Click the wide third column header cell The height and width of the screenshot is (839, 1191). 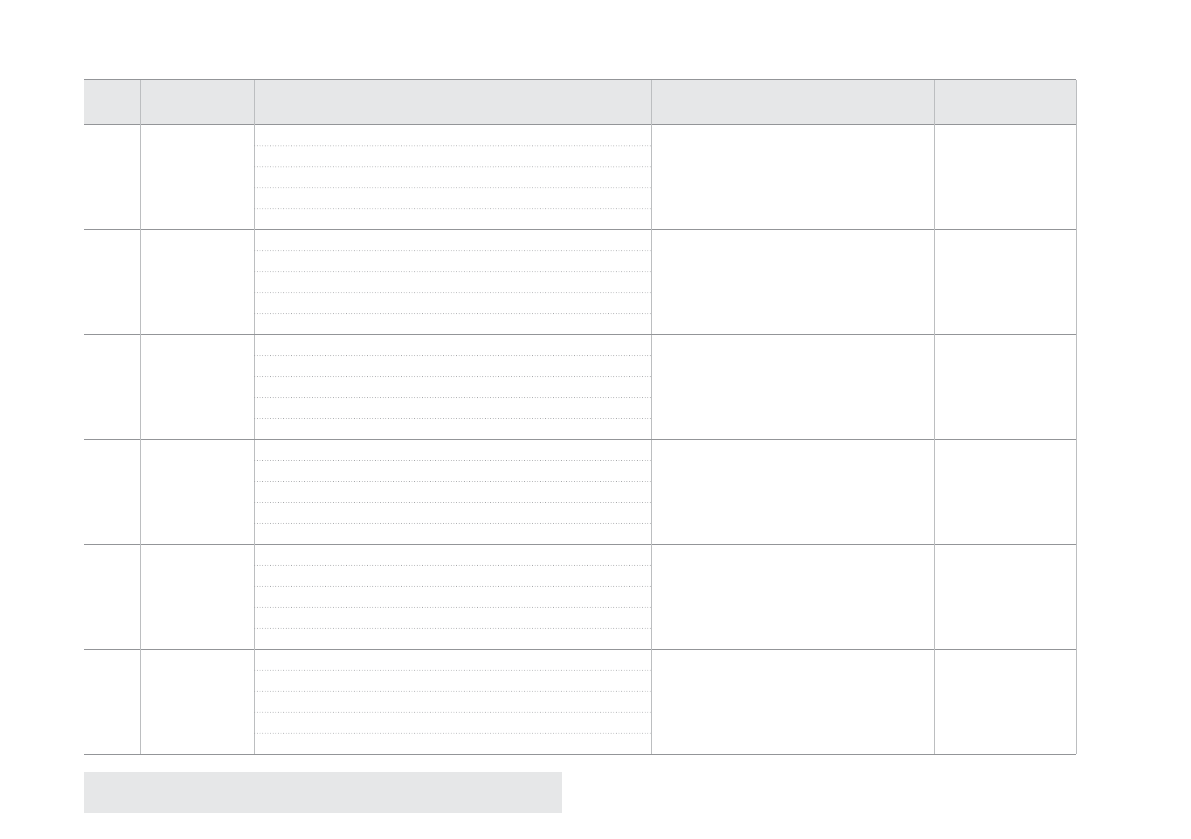[x=452, y=102]
